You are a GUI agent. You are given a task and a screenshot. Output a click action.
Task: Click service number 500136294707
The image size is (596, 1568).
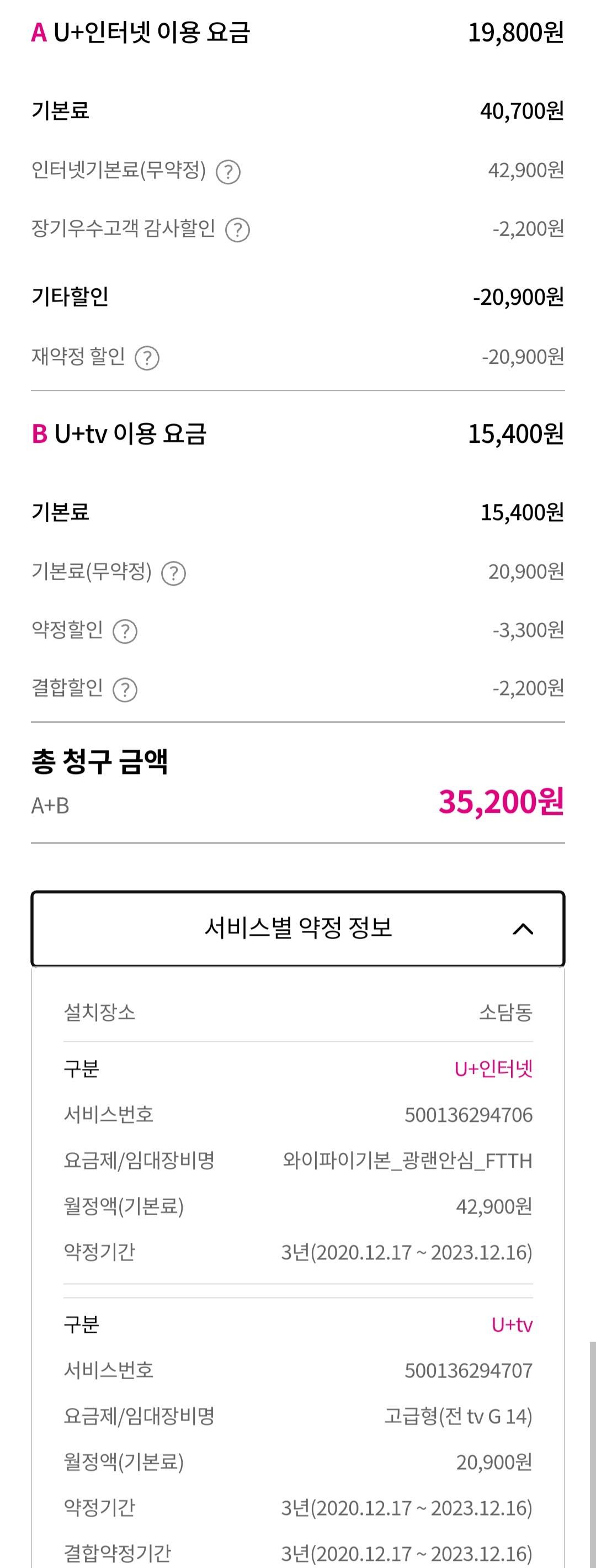469,1371
